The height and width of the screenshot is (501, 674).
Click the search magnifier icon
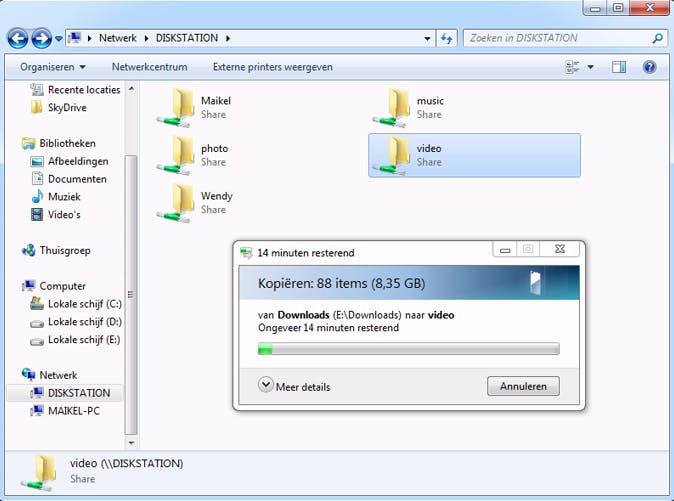tap(657, 38)
